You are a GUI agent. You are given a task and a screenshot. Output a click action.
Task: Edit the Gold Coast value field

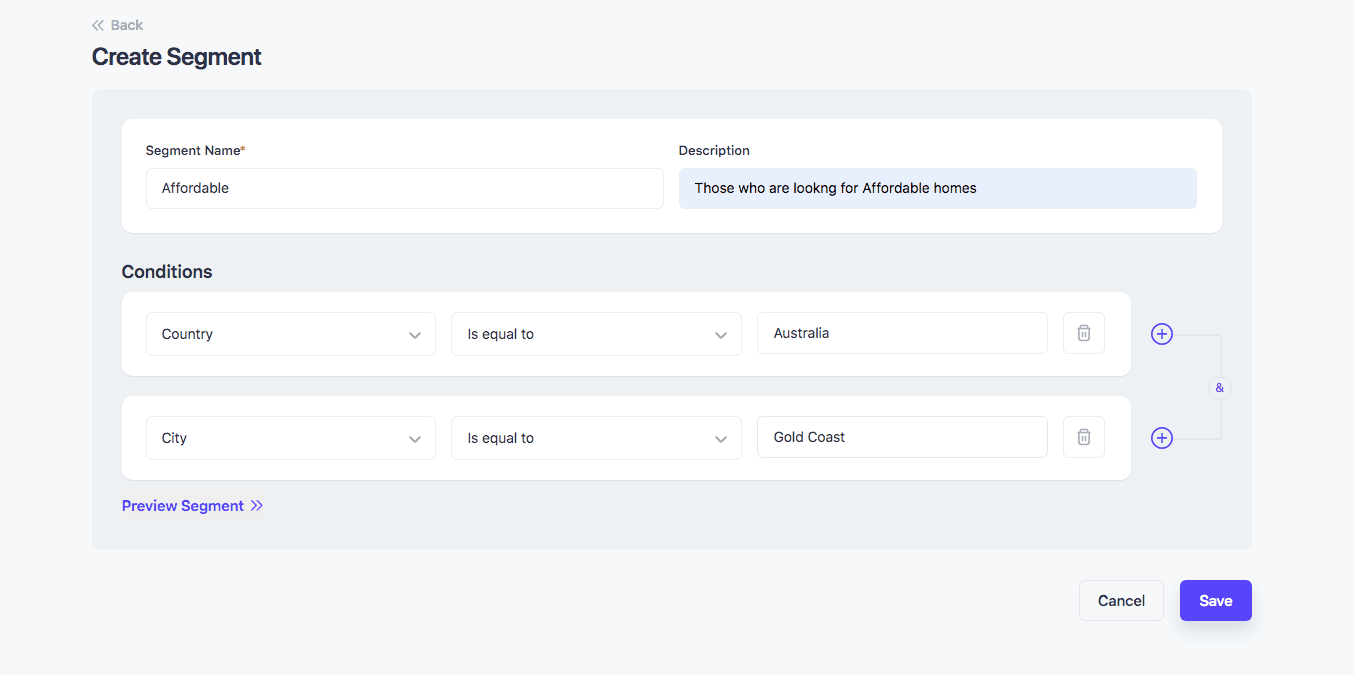[901, 437]
